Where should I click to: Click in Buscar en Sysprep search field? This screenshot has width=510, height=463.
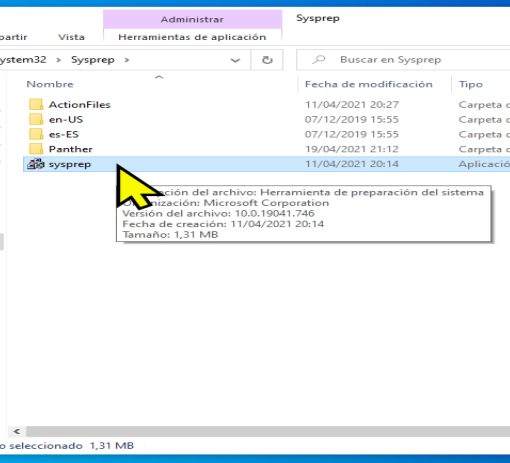coord(403,60)
